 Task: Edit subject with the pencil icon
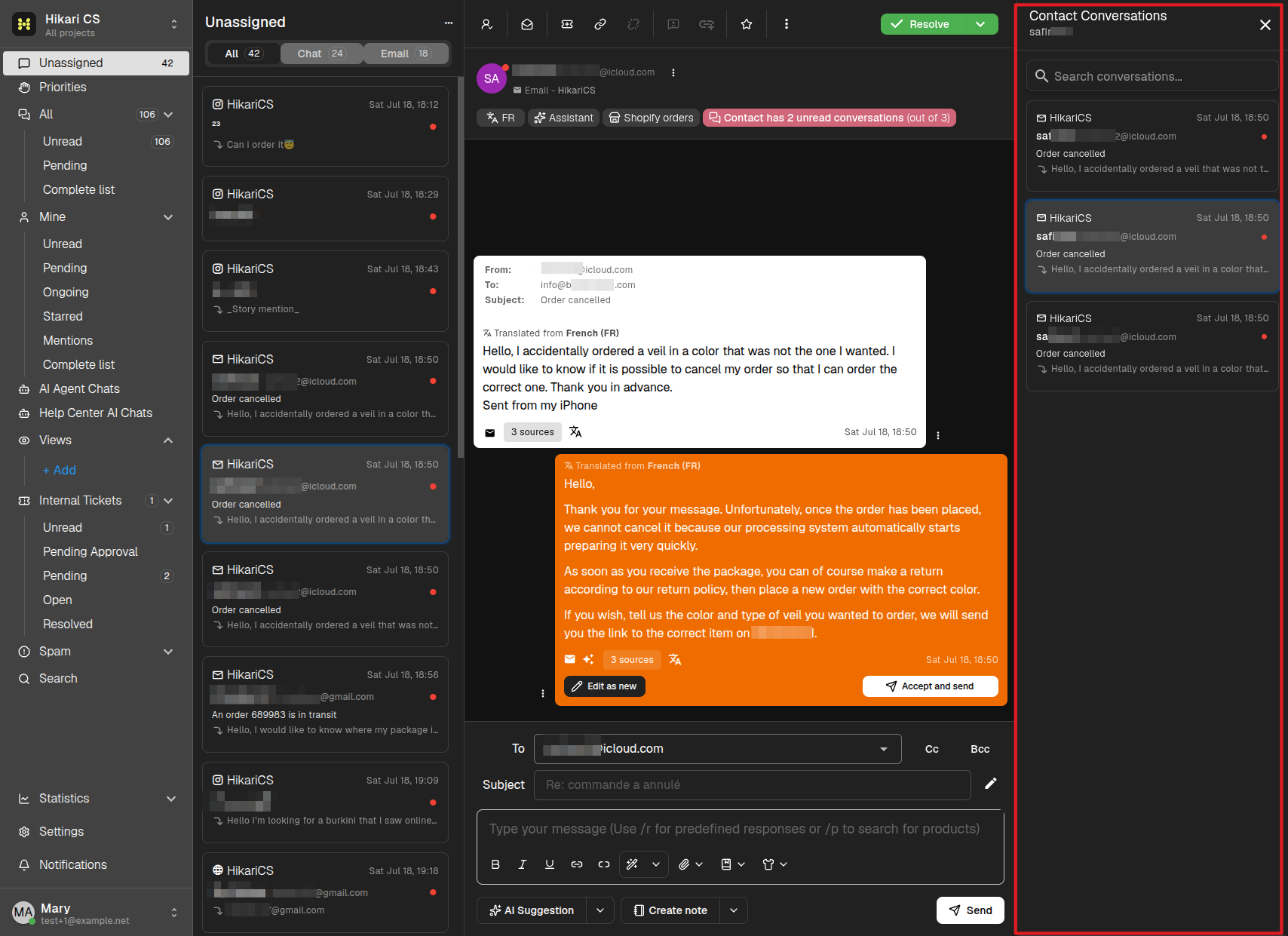[x=991, y=784]
